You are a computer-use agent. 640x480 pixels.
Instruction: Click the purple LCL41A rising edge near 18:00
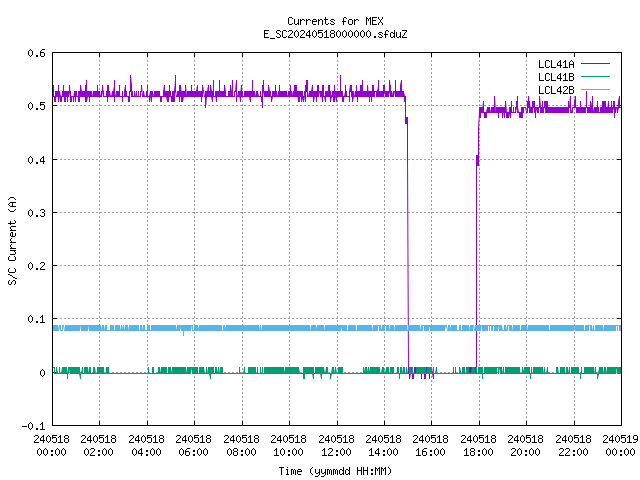[477, 245]
